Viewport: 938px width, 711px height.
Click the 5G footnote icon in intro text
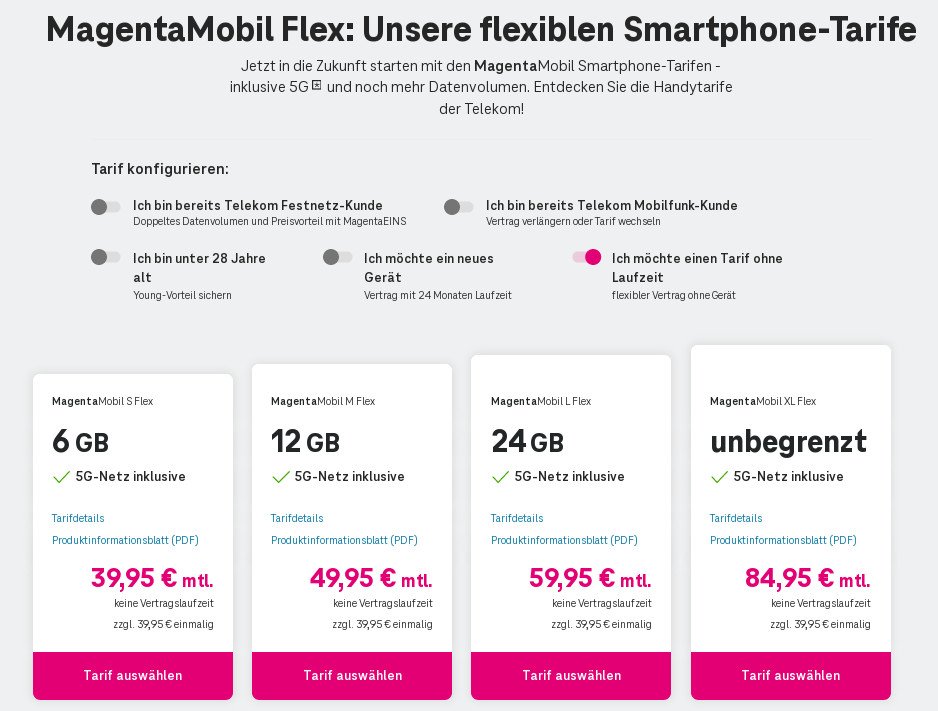(317, 86)
